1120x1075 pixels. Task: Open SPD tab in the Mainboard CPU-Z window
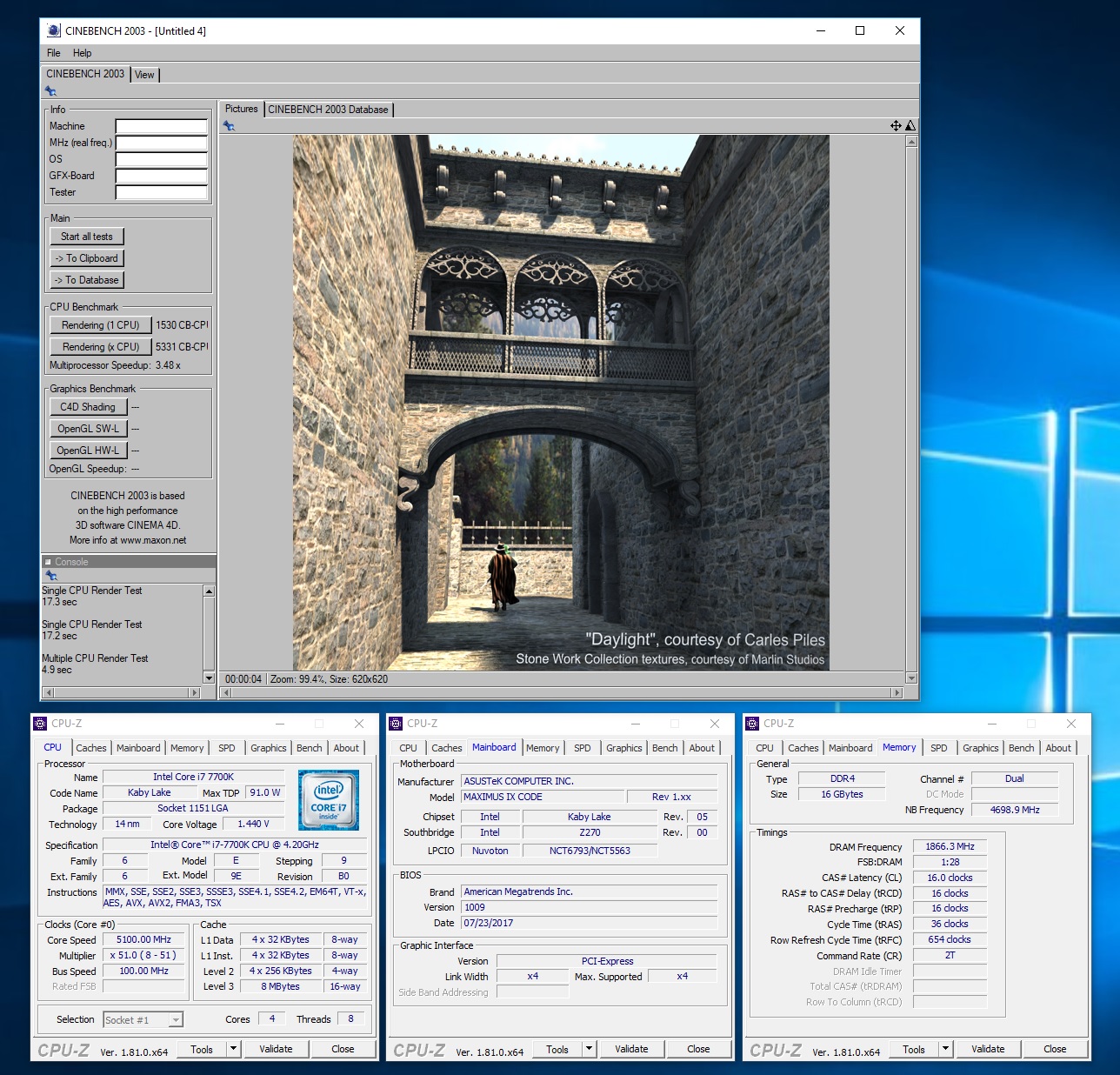[583, 748]
